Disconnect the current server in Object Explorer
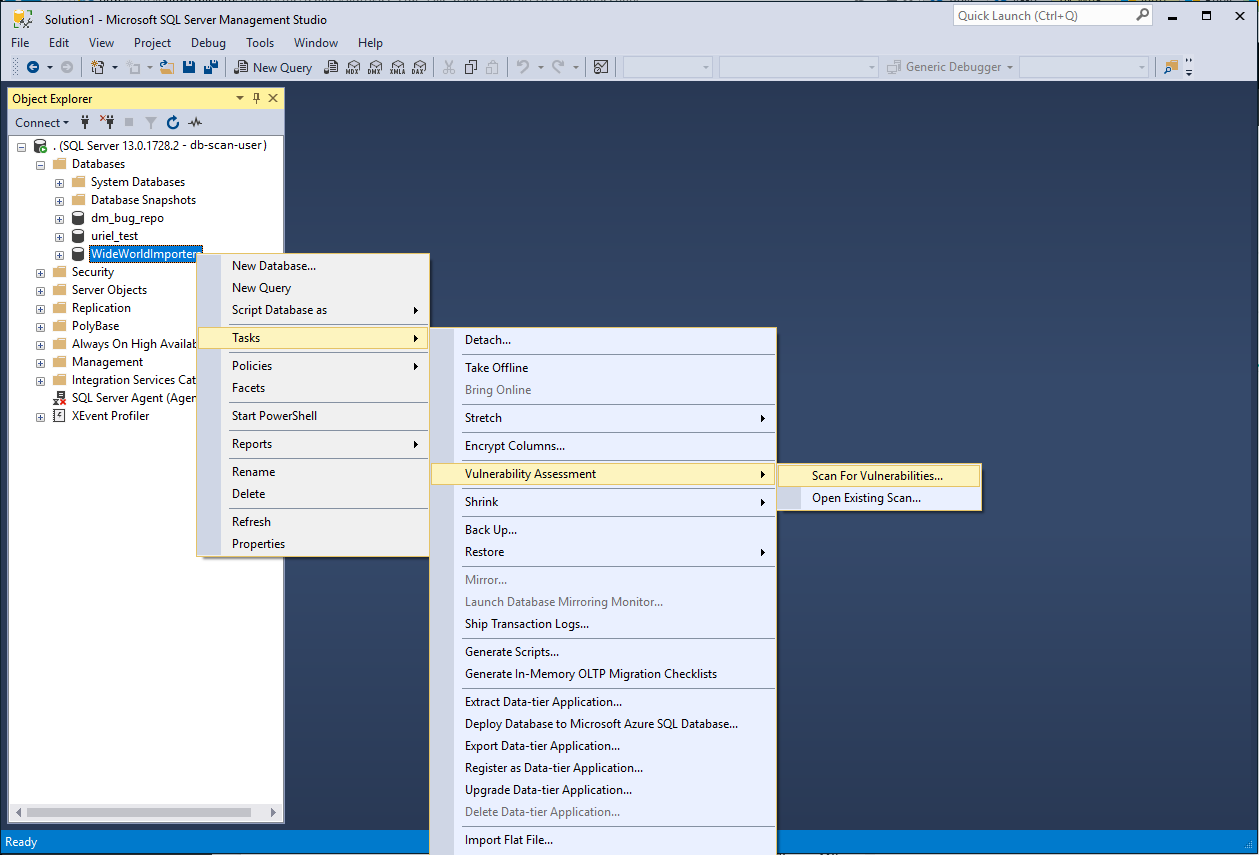 tap(107, 122)
